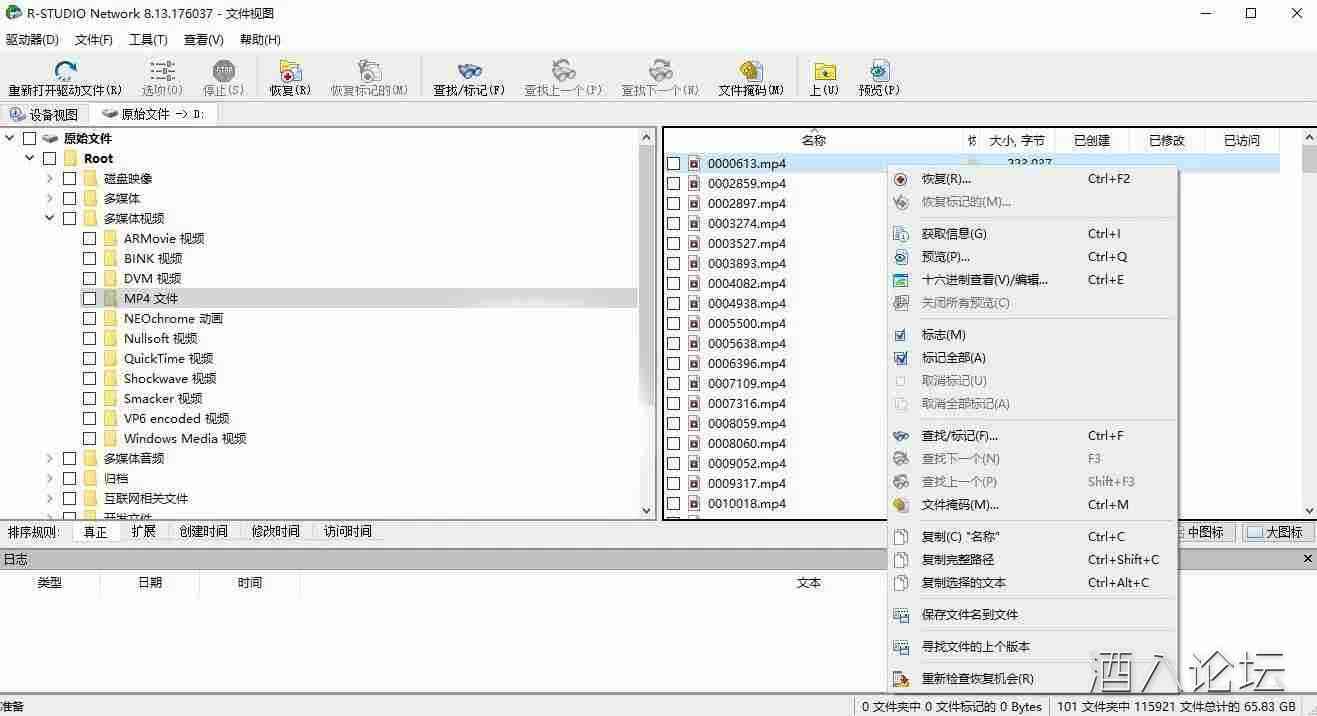Image resolution: width=1317 pixels, height=716 pixels.
Task: Expand the 多媒体 folder node
Action: [x=50, y=198]
